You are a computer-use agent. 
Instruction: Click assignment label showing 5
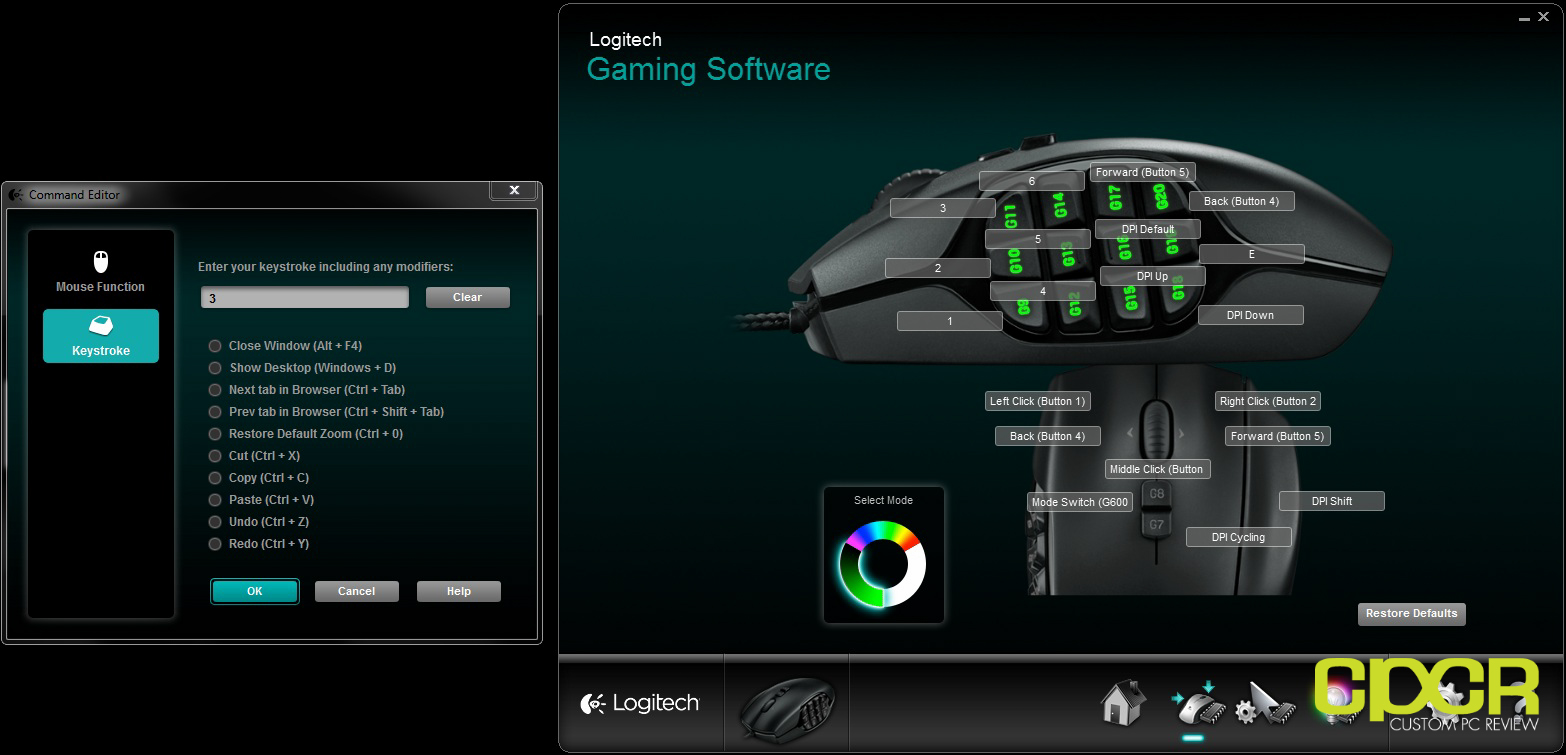click(x=1038, y=239)
